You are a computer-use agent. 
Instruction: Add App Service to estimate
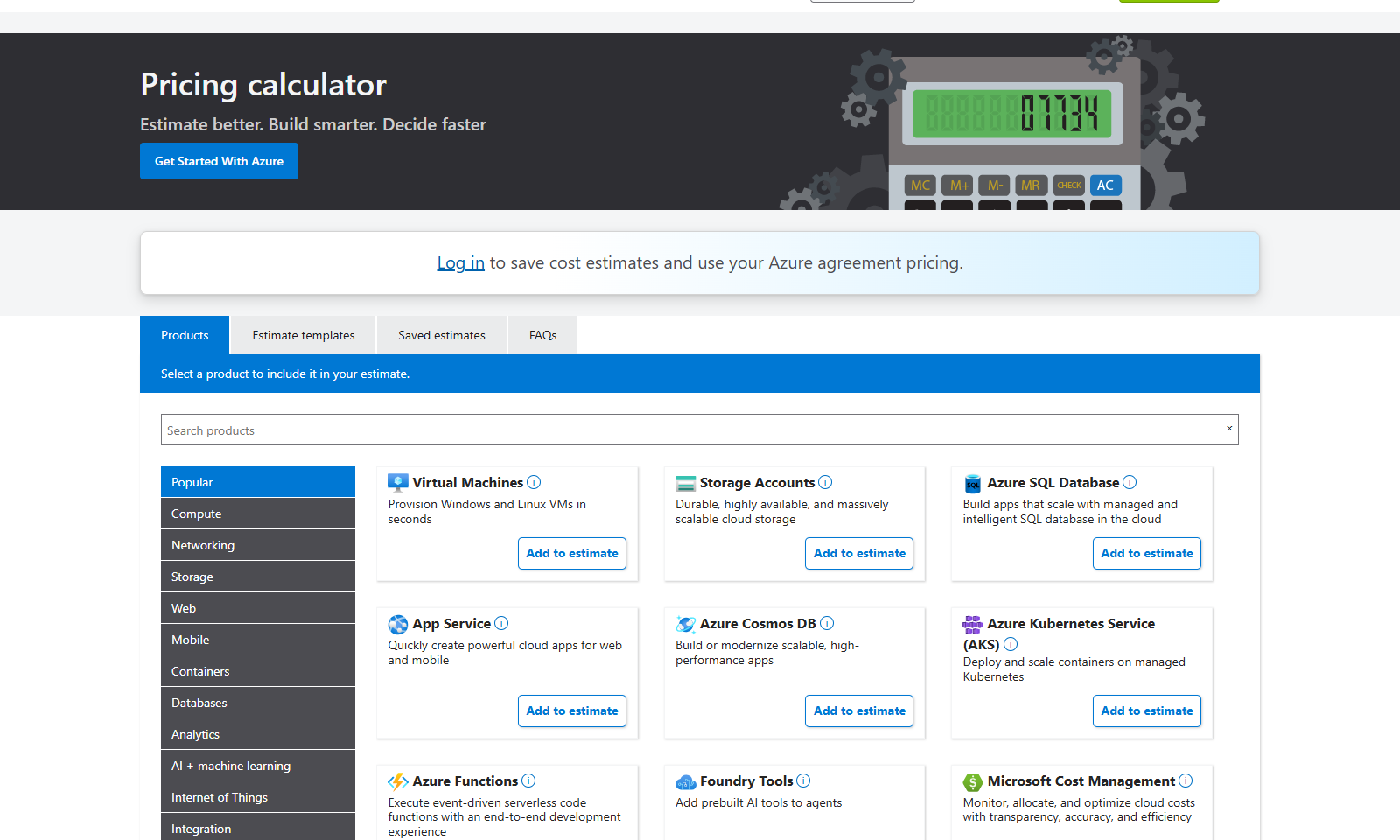tap(572, 710)
